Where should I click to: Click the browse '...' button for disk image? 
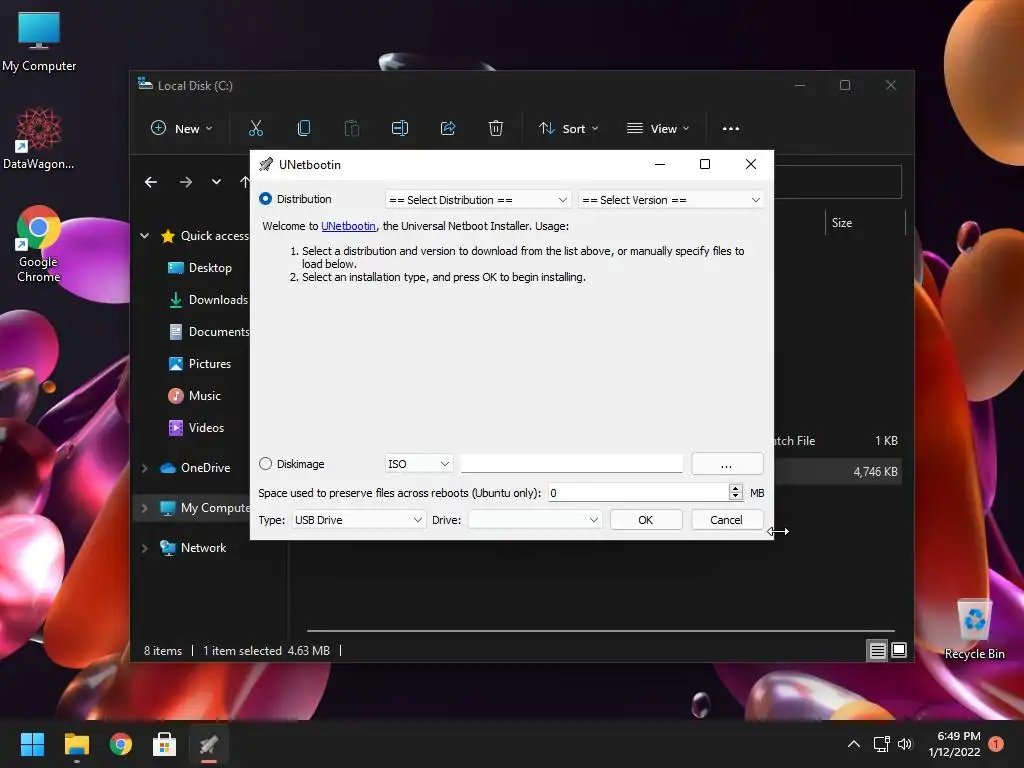tap(727, 464)
